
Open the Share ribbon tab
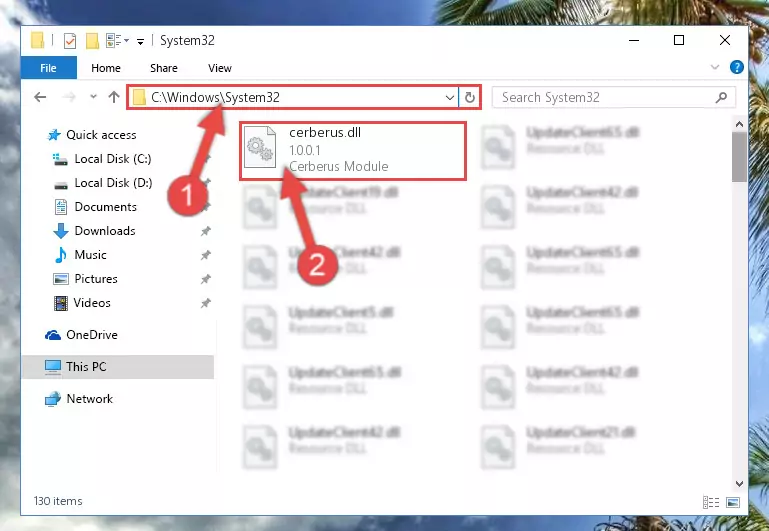[x=164, y=68]
